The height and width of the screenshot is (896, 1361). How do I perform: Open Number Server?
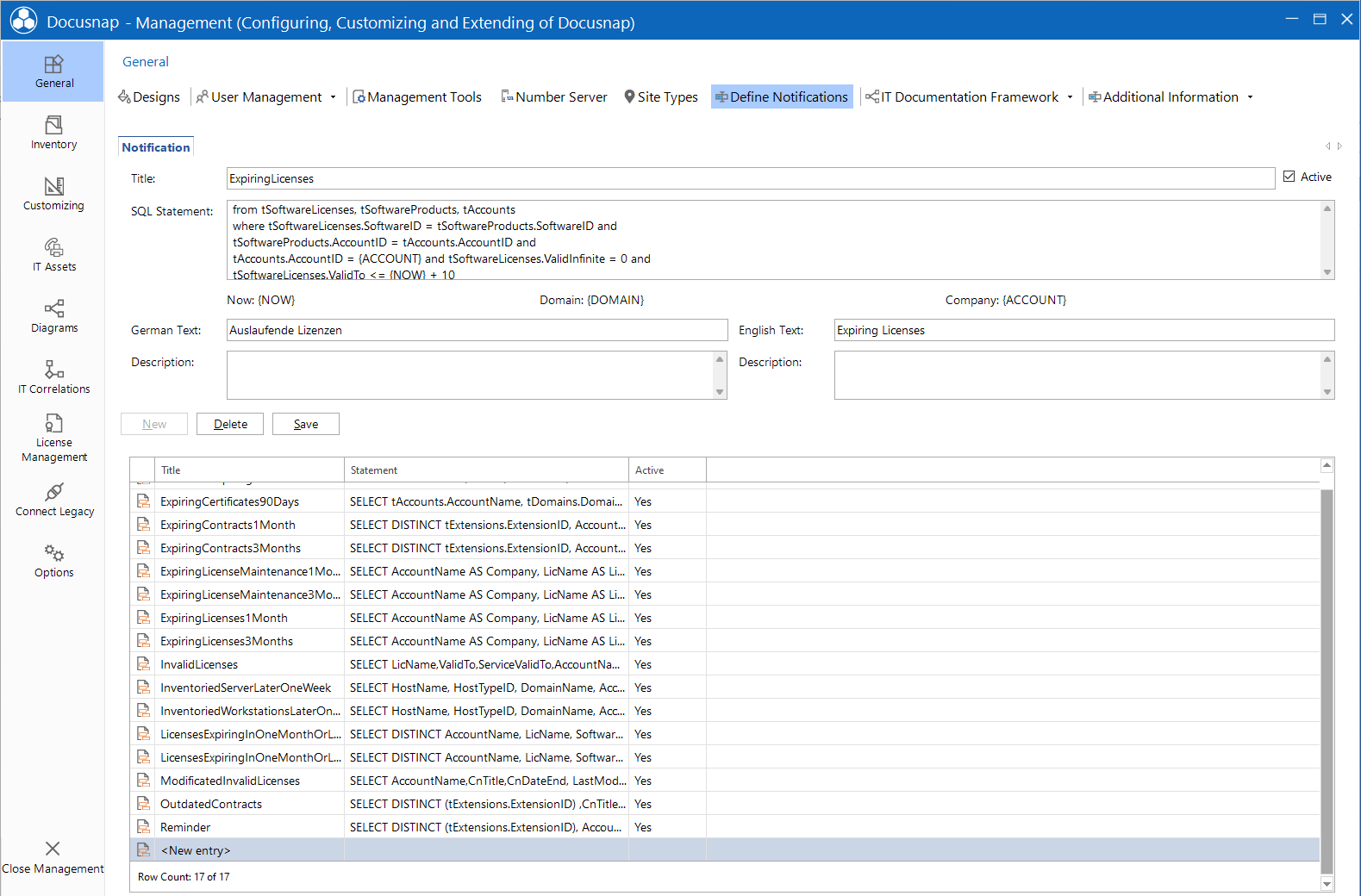point(554,96)
